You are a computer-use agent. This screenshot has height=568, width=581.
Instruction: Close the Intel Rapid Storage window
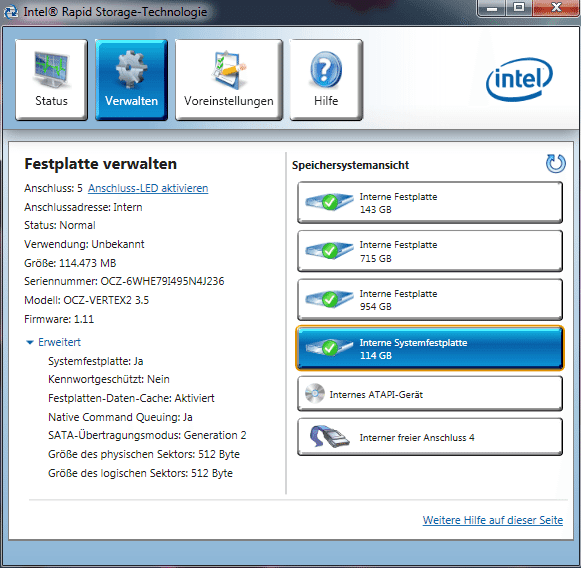(555, 8)
